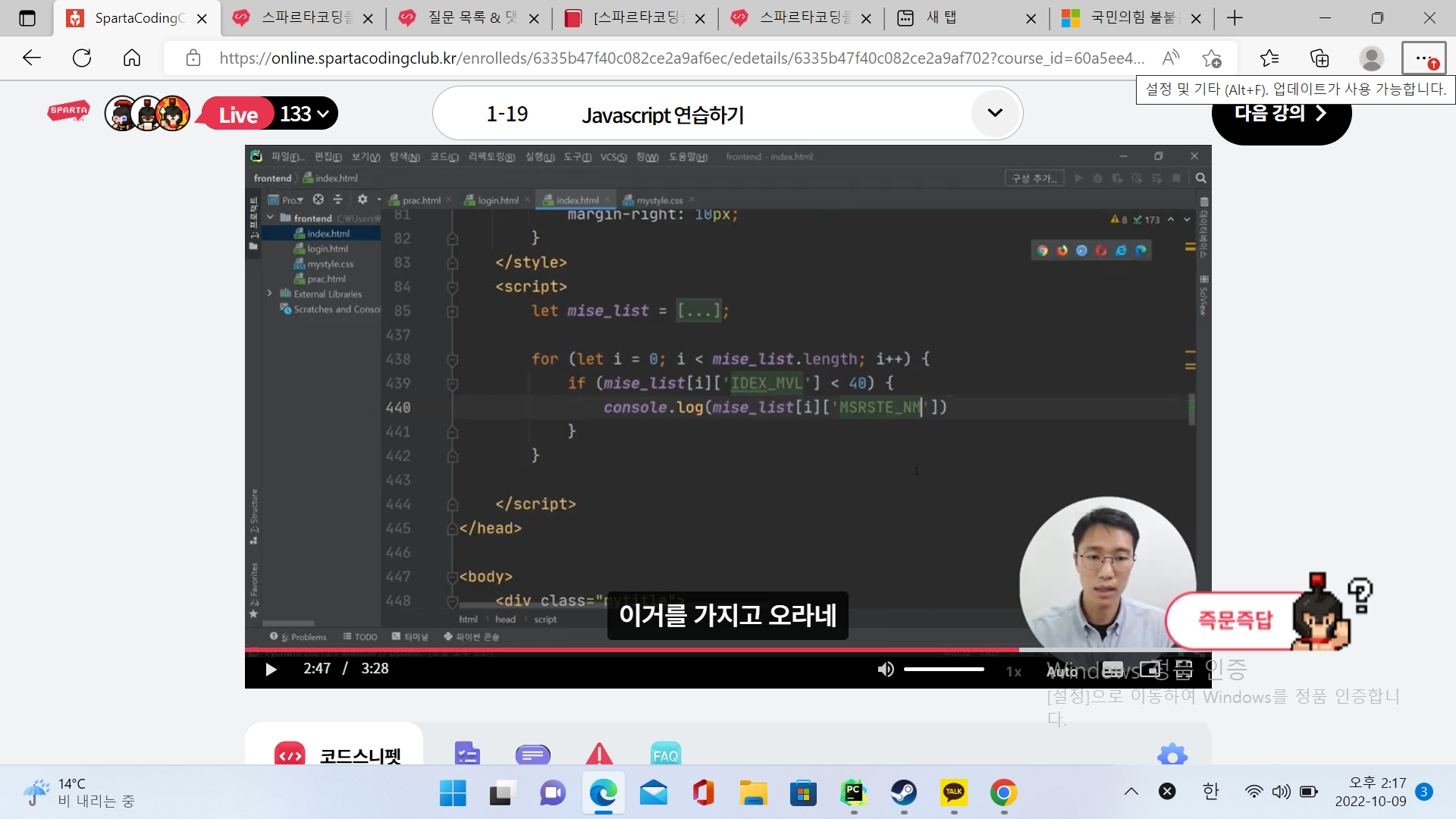Select the 코드스니펫 tab below the video
Viewport: 1456px width, 819px height.
click(x=334, y=745)
